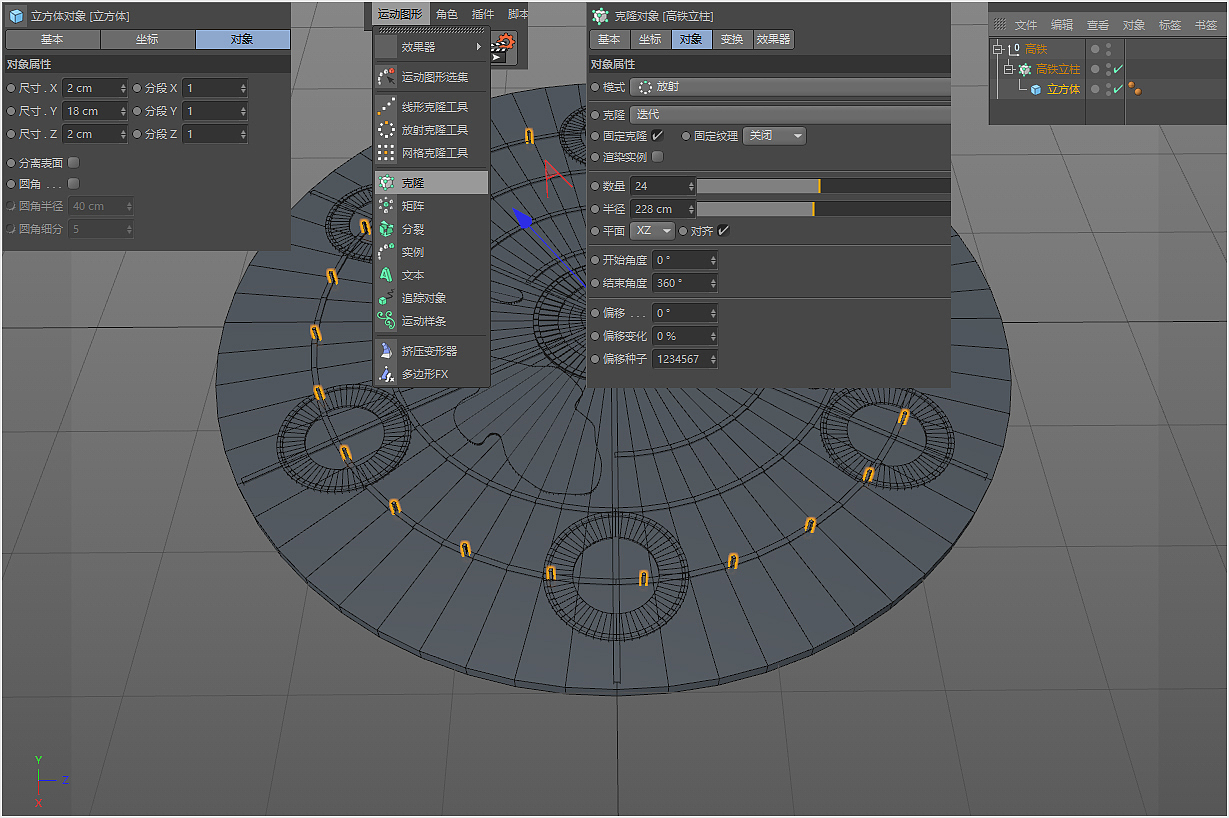Image resolution: width=1229 pixels, height=818 pixels.
Task: Select the 实例 instance object
Action: tap(432, 252)
